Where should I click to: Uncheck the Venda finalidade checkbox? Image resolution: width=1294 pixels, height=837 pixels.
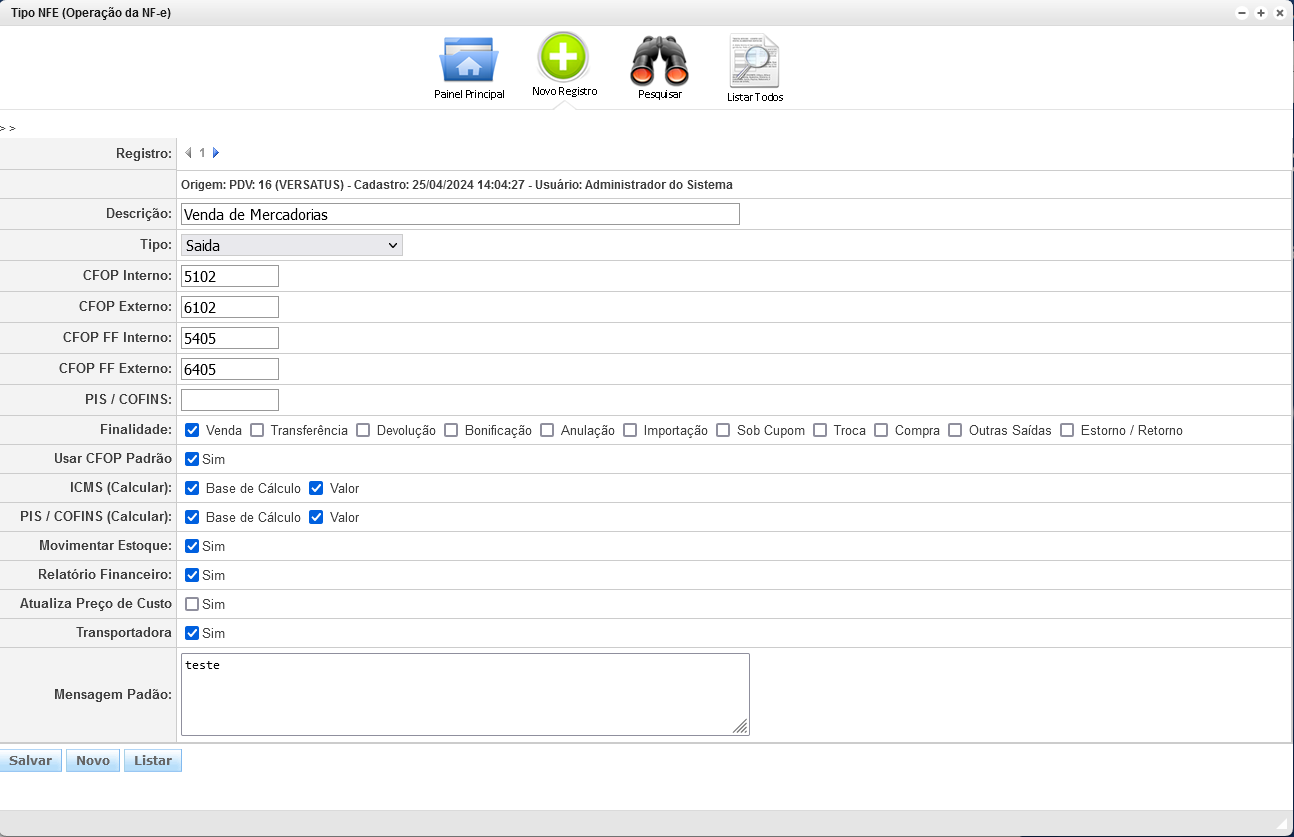tap(193, 430)
